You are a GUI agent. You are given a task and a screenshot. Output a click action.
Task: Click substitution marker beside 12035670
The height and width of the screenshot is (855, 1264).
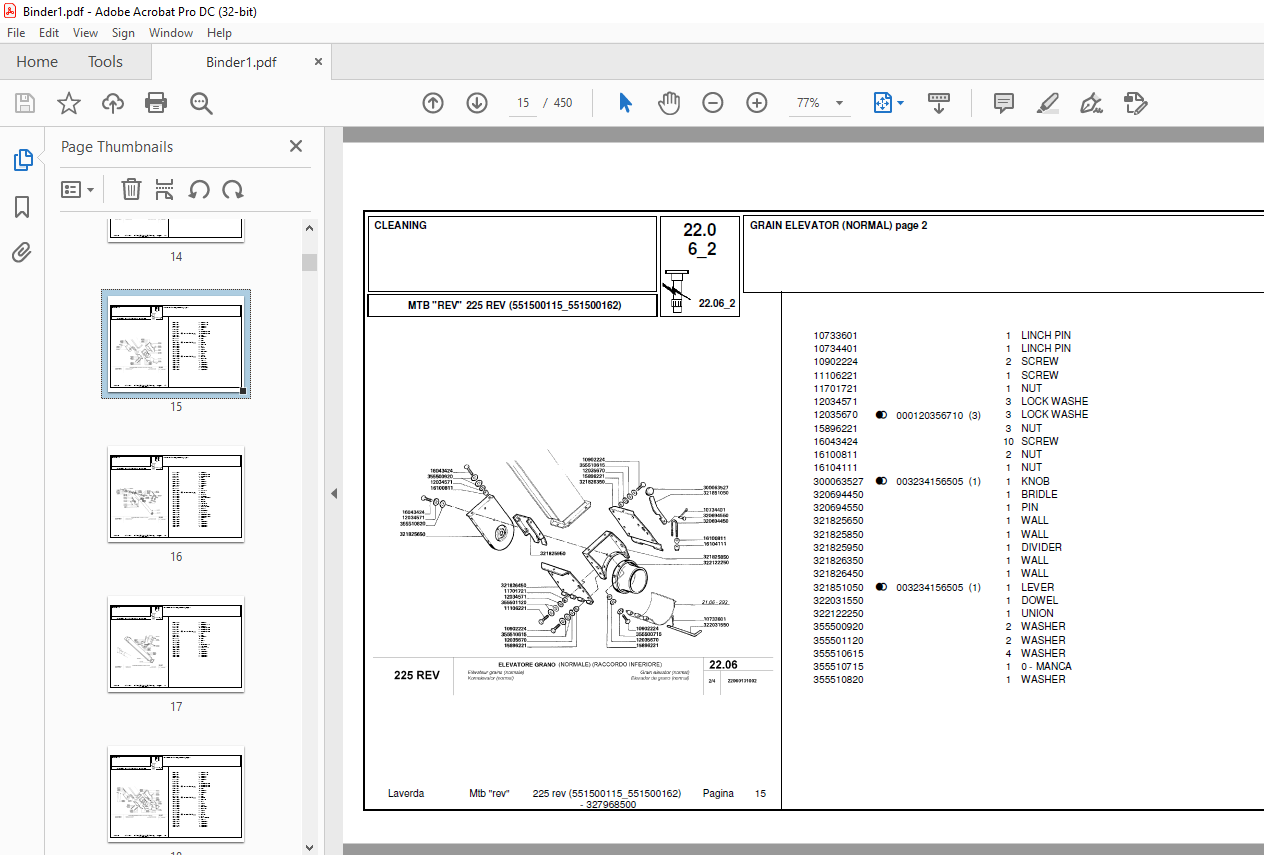[881, 414]
